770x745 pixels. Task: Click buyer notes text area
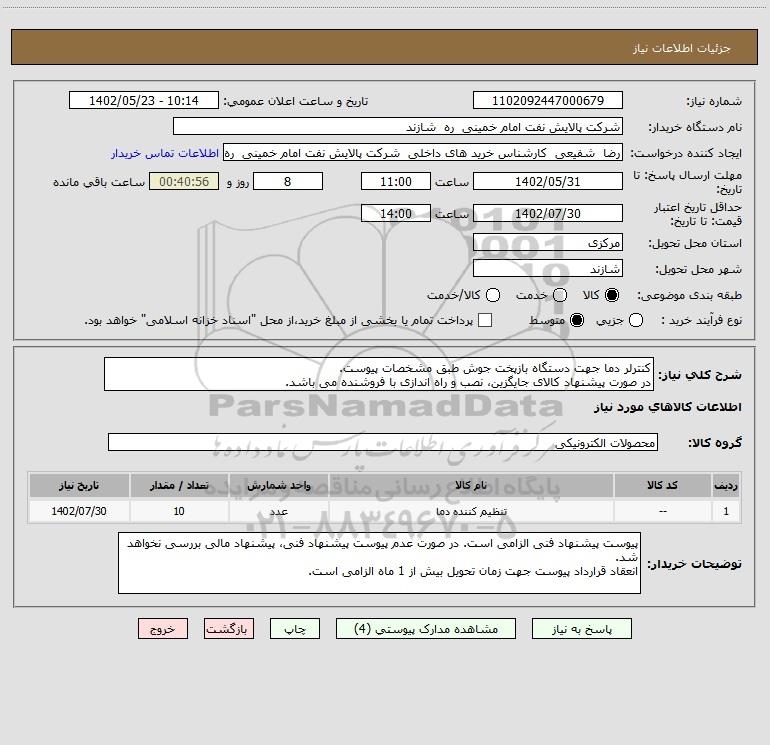click(379, 563)
